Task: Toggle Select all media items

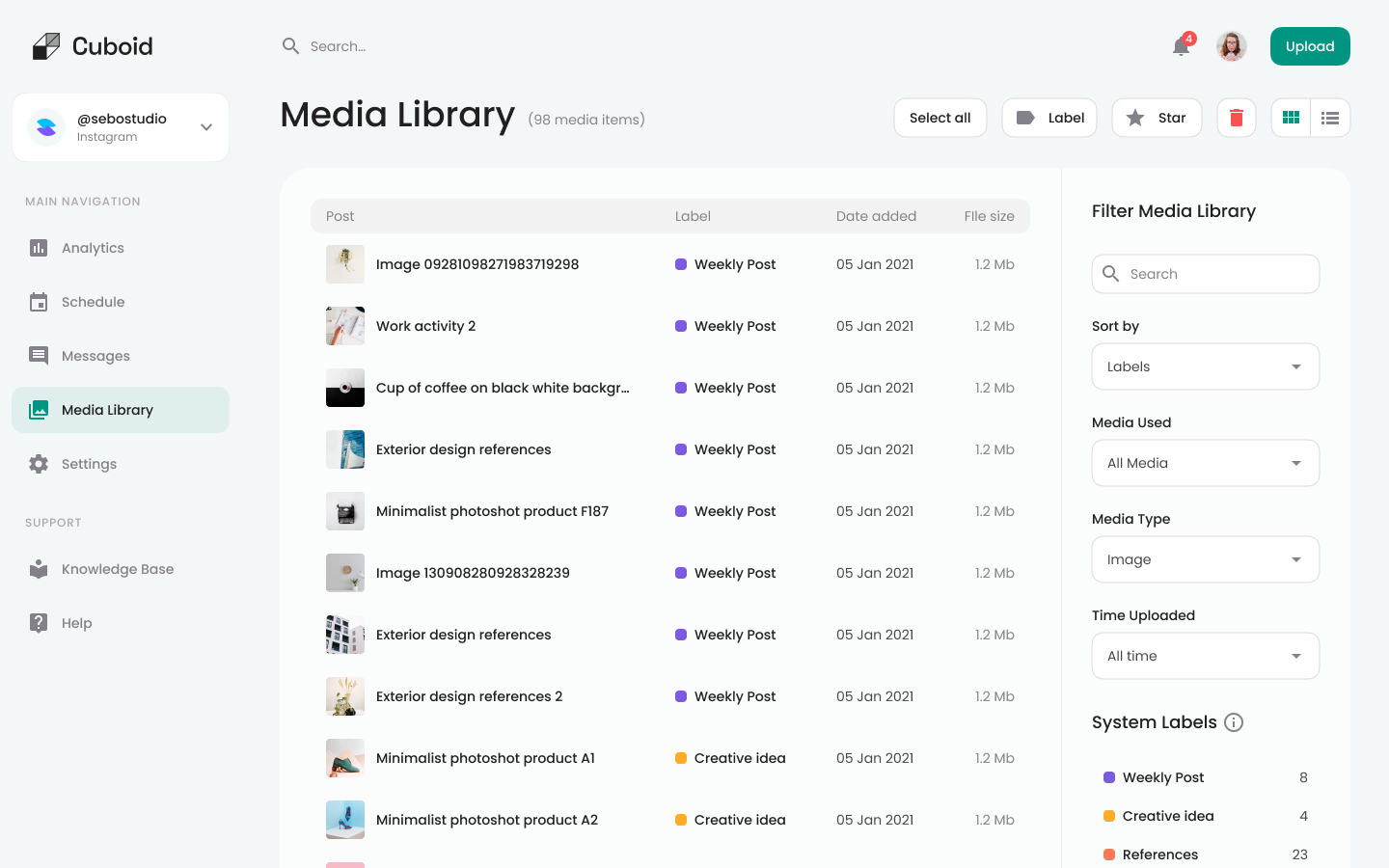Action: point(940,117)
